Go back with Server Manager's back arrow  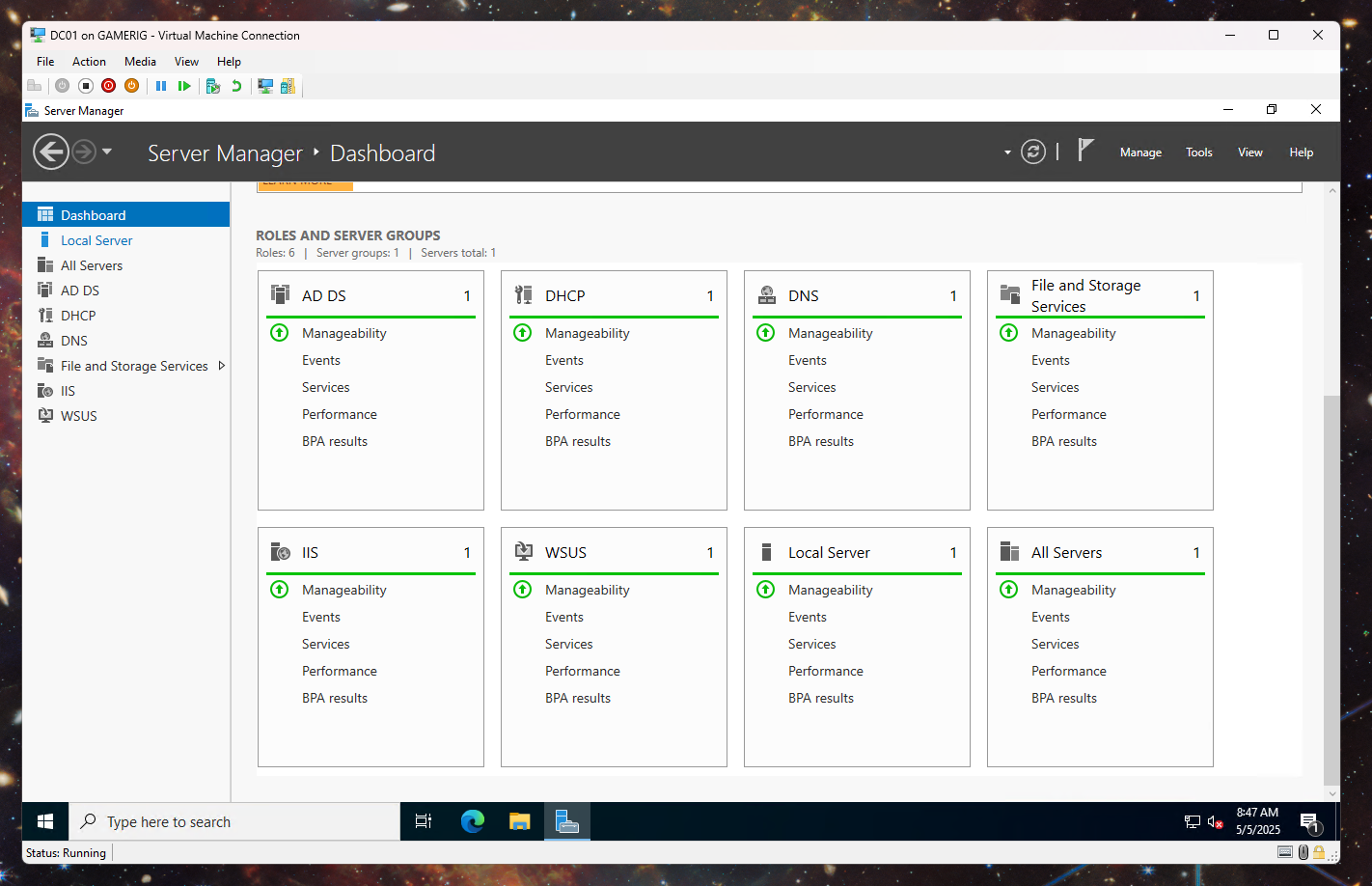pos(50,152)
